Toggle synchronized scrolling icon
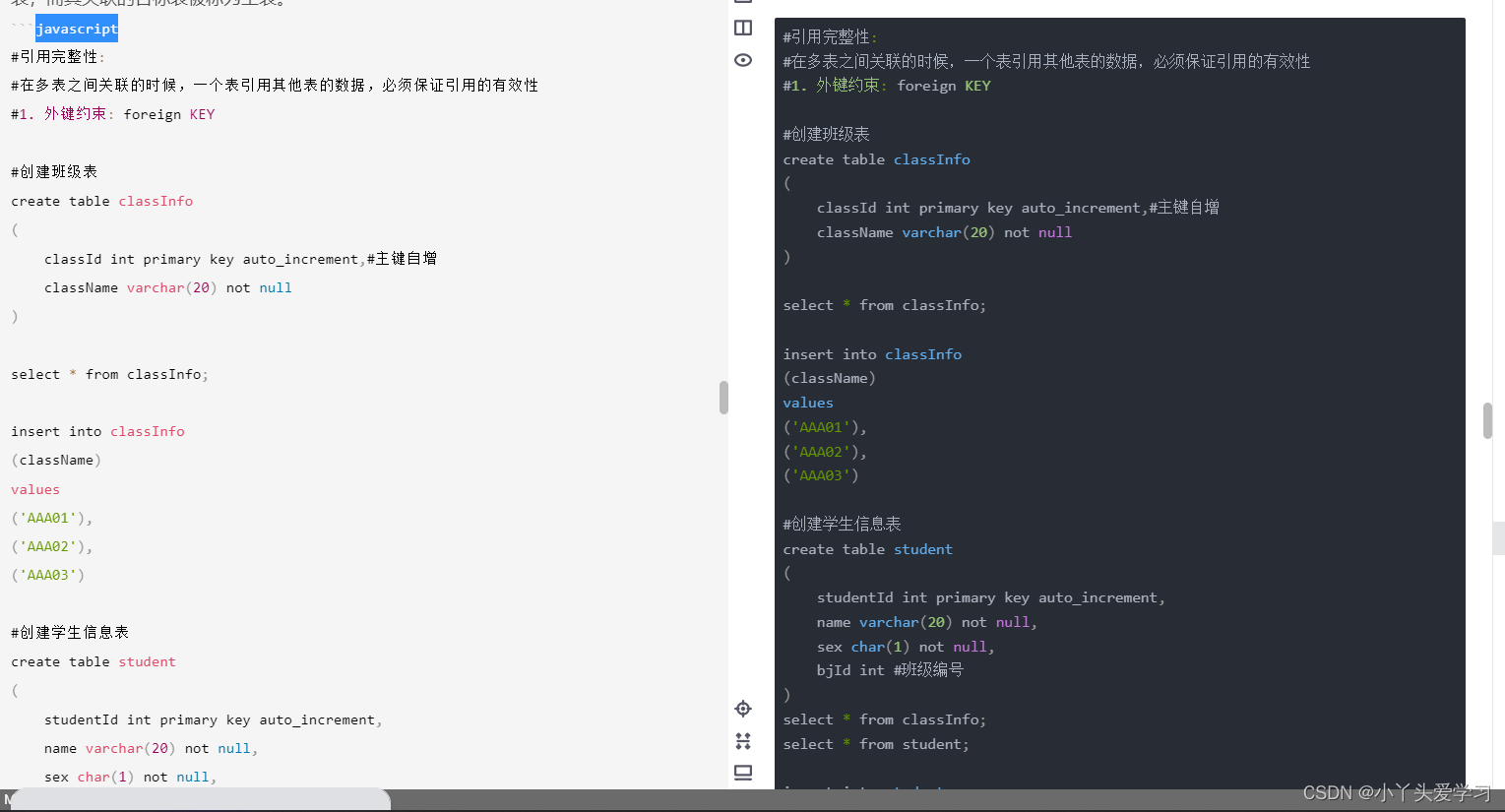Screen dimensions: 1505x812 point(743,740)
